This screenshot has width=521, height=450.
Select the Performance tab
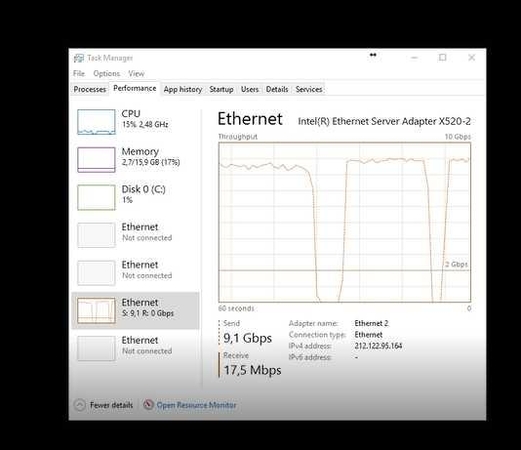pyautogui.click(x=135, y=88)
